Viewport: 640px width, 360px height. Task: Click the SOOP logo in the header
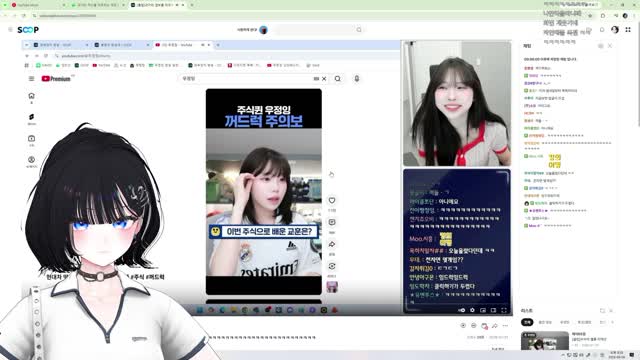28,30
